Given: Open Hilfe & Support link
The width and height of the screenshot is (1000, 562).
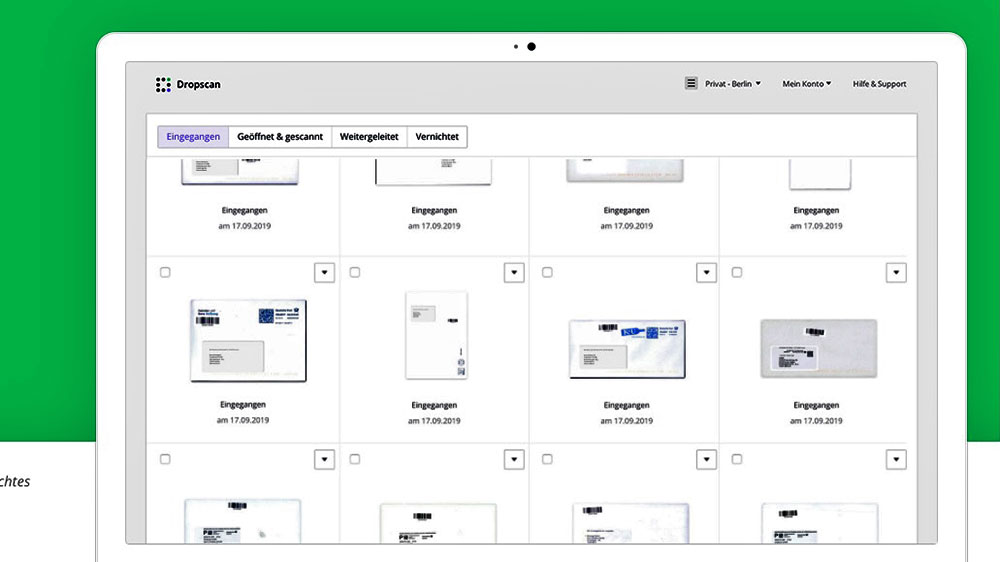Looking at the screenshot, I should (x=879, y=84).
